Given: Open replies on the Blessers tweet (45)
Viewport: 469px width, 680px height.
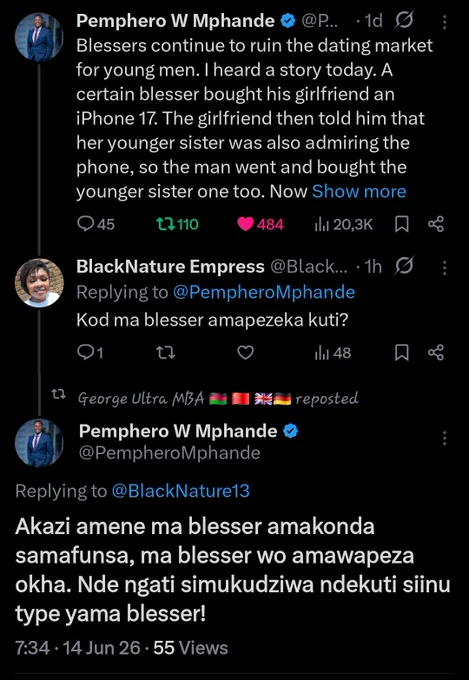Looking at the screenshot, I should coord(95,224).
